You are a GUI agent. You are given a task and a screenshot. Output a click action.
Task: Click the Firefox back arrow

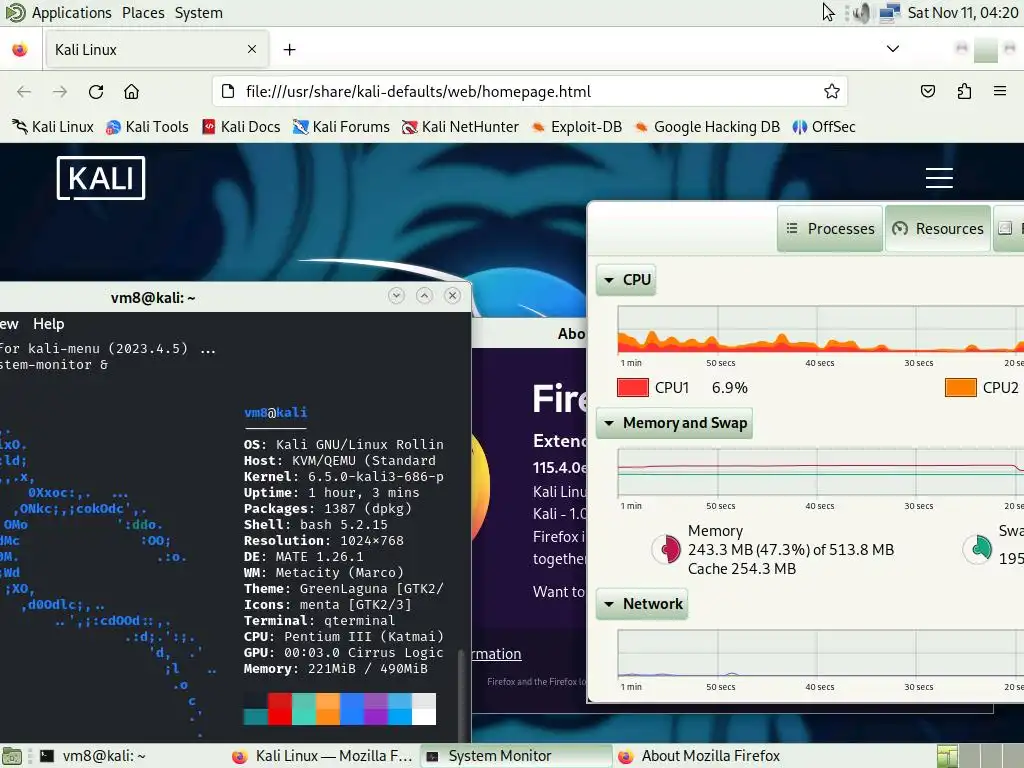24,92
